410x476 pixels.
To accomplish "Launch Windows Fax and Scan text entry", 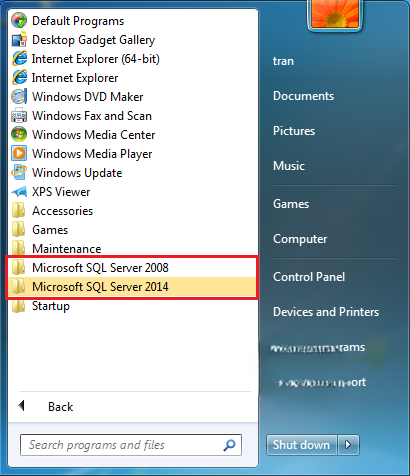I will [92, 116].
